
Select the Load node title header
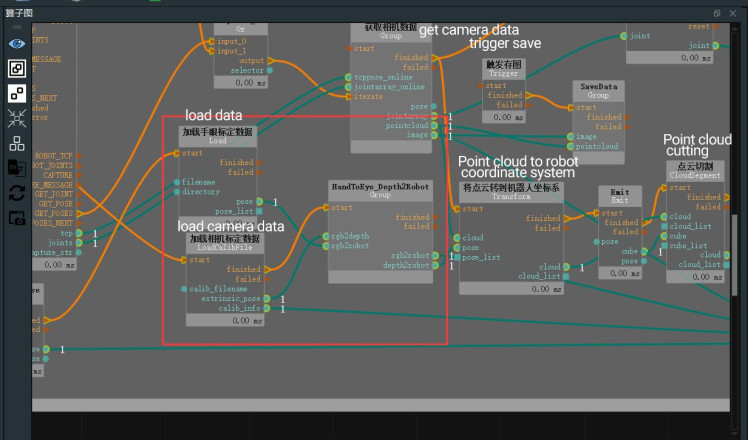(218, 136)
